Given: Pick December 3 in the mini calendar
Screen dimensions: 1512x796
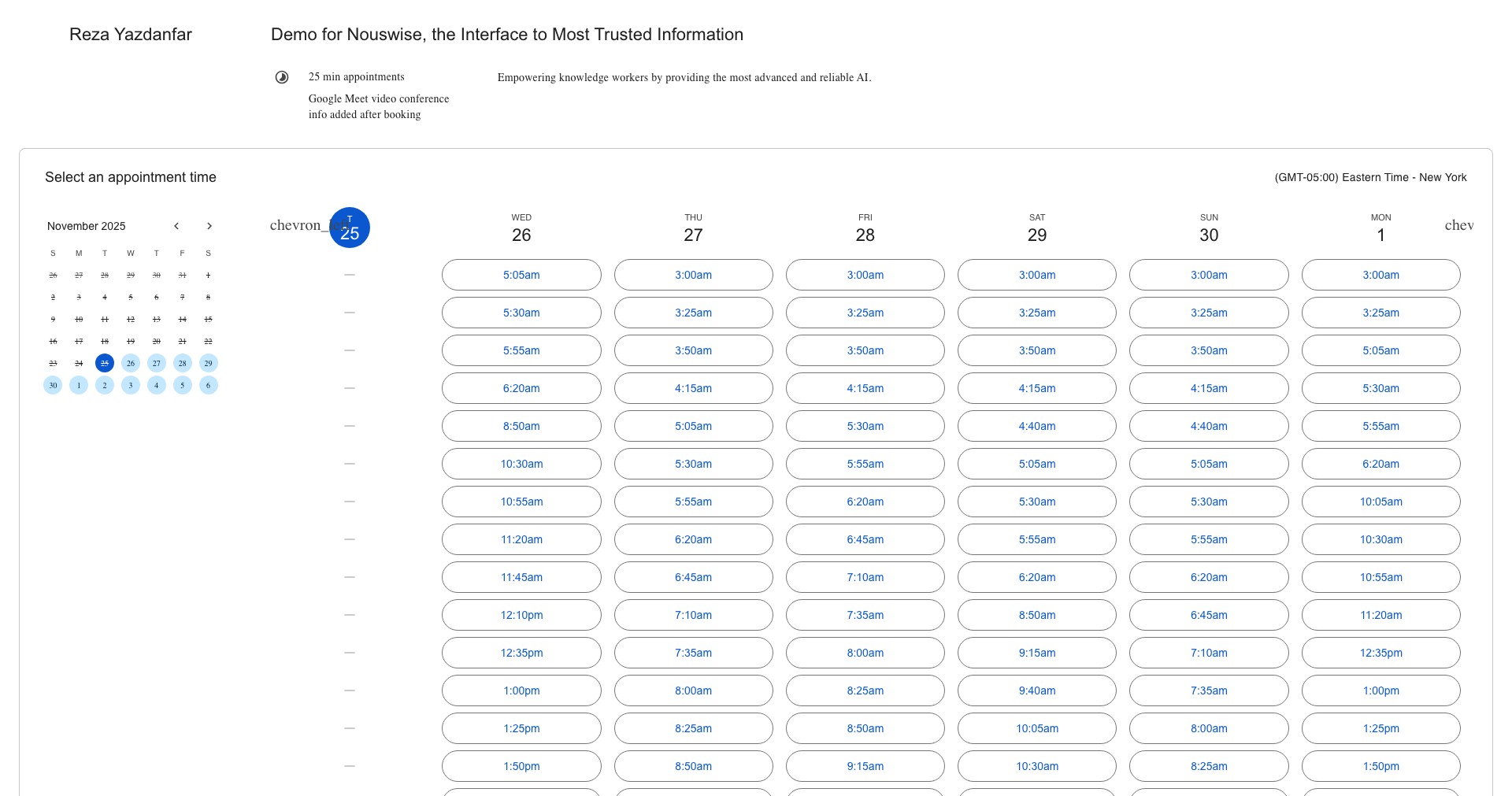Looking at the screenshot, I should click(x=131, y=385).
